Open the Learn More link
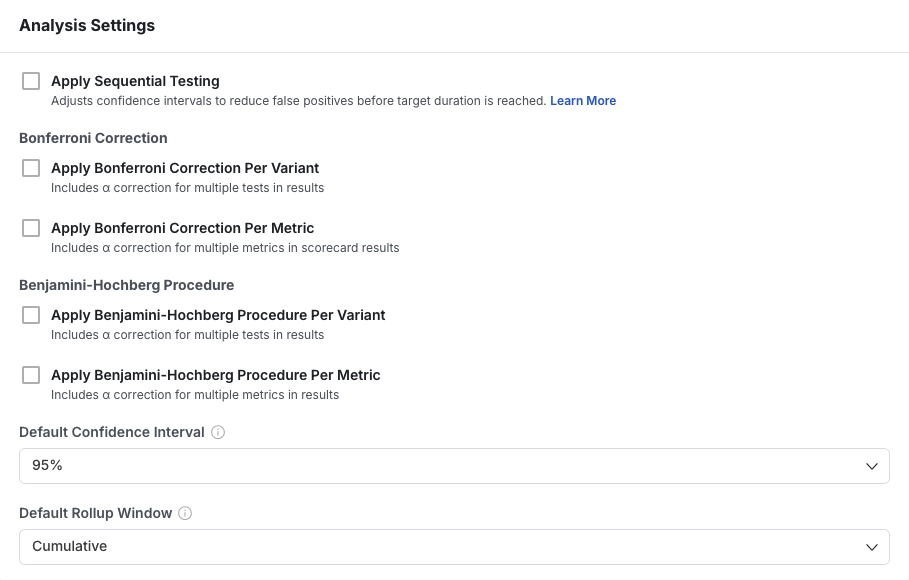Image resolution: width=909 pixels, height=580 pixels. [x=583, y=101]
